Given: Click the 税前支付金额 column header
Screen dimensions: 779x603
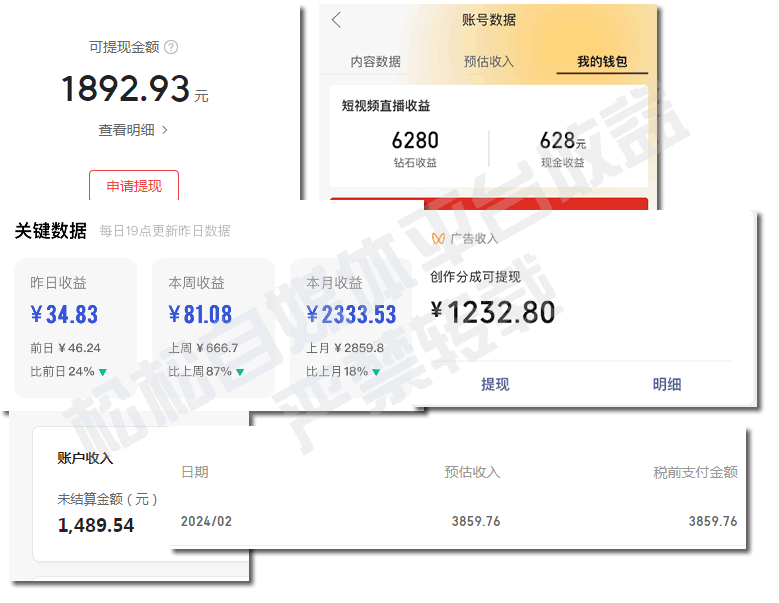Looking at the screenshot, I should click(x=695, y=472).
